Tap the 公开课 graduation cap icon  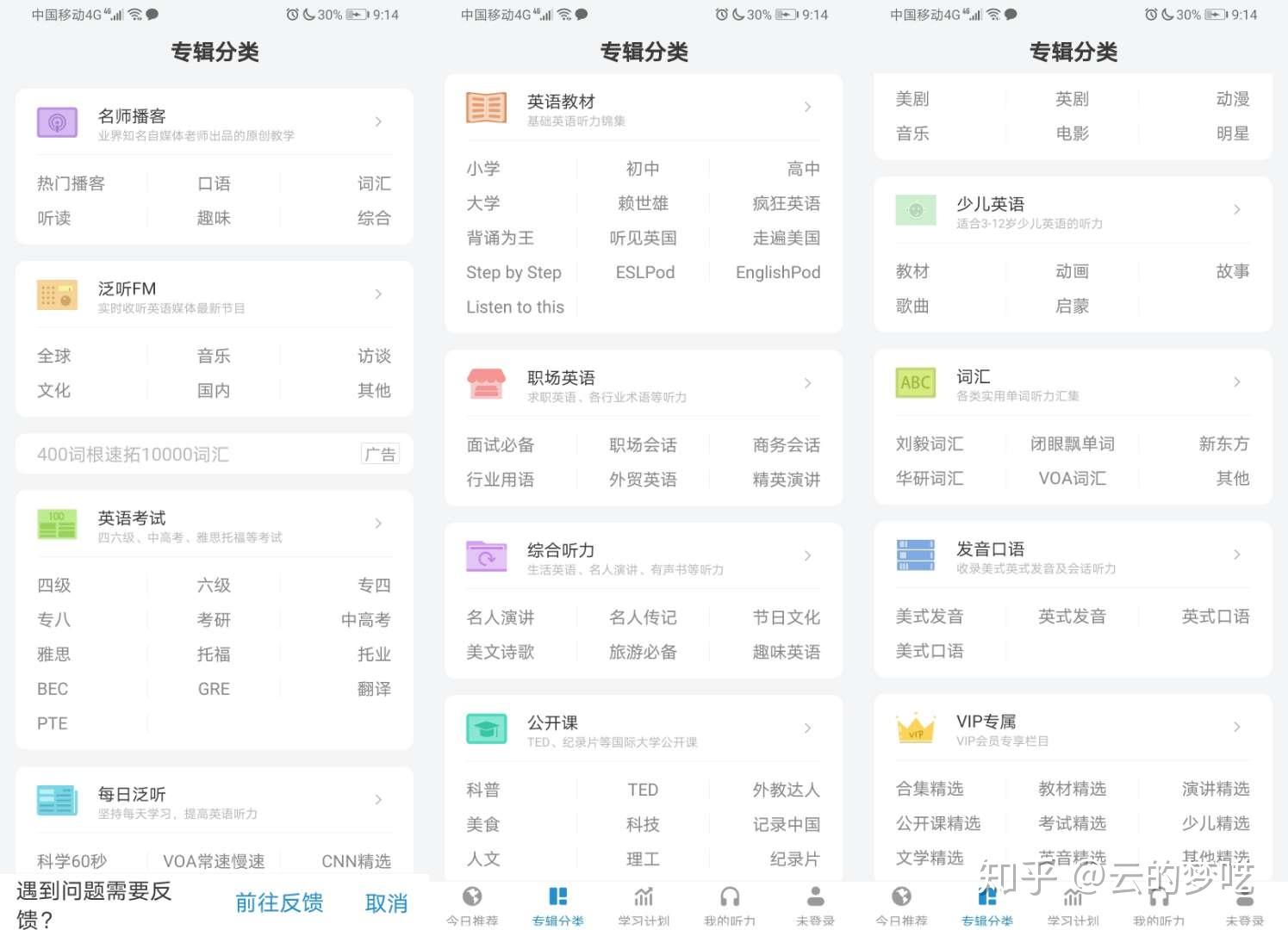pos(486,728)
